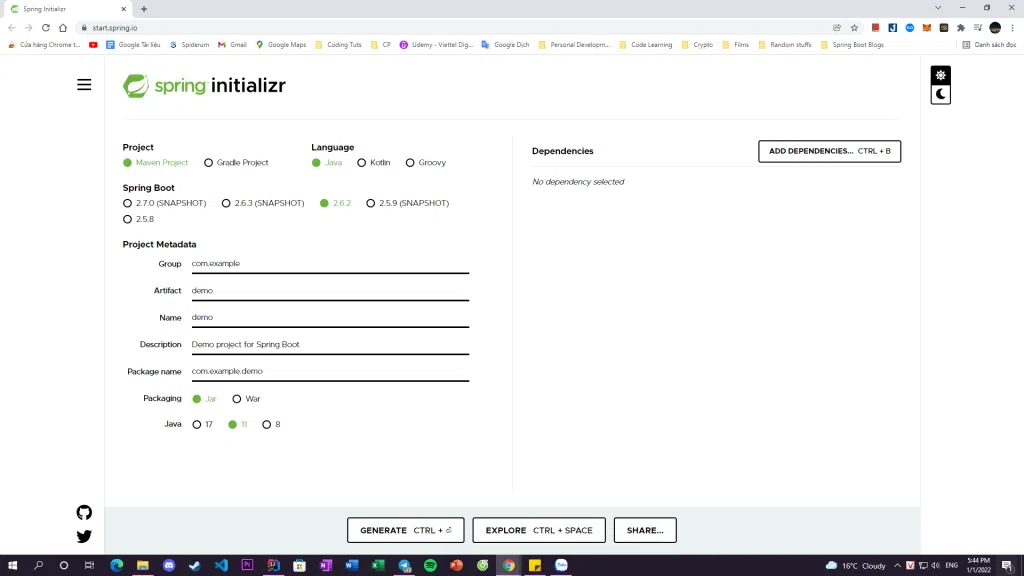Open the Chrome Extensions puzzle icon
Viewport: 1024px width, 576px height.
[x=961, y=27]
